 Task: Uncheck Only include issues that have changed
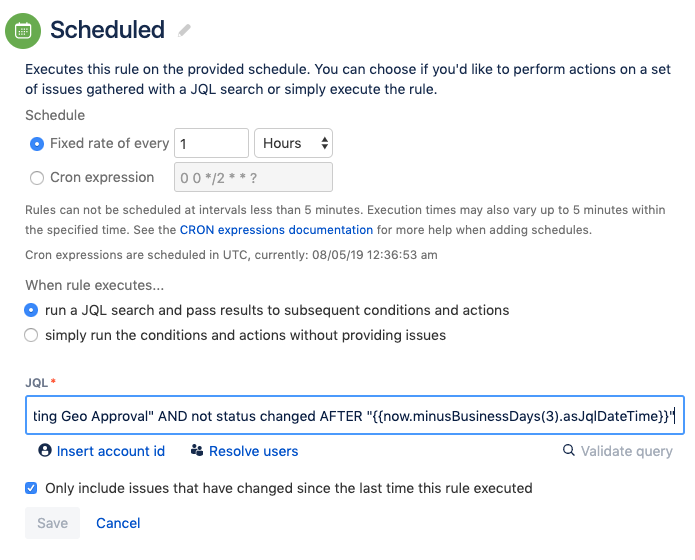pyautogui.click(x=32, y=489)
